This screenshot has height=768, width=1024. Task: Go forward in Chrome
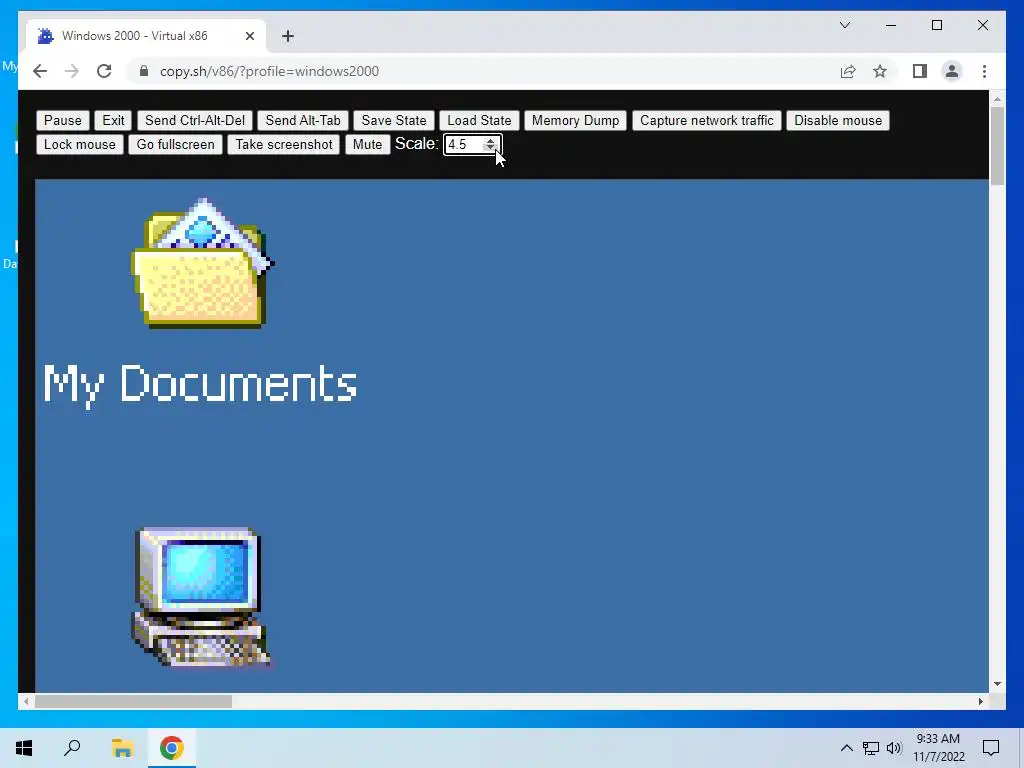point(72,71)
